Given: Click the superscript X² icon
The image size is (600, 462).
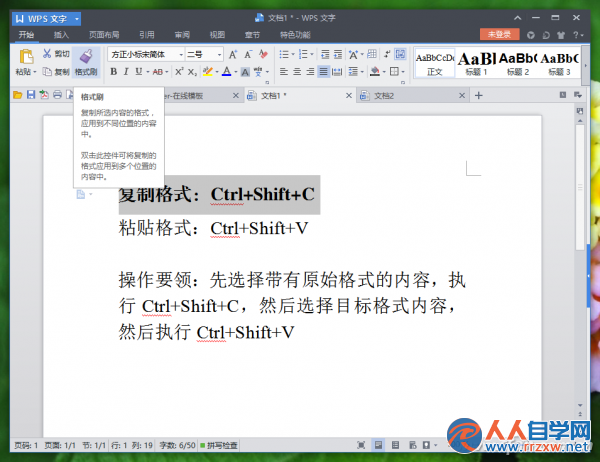Looking at the screenshot, I should coord(179,72).
